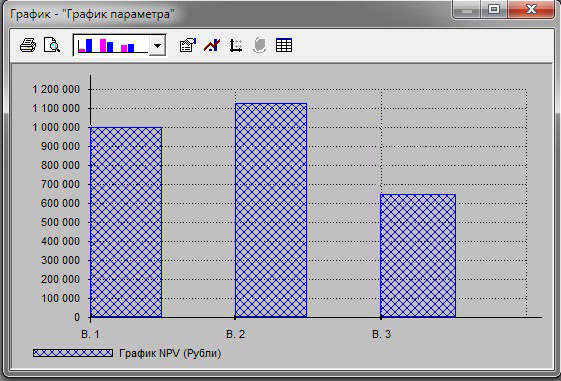Open chart properties settings icon
The width and height of the screenshot is (561, 381).
click(188, 45)
